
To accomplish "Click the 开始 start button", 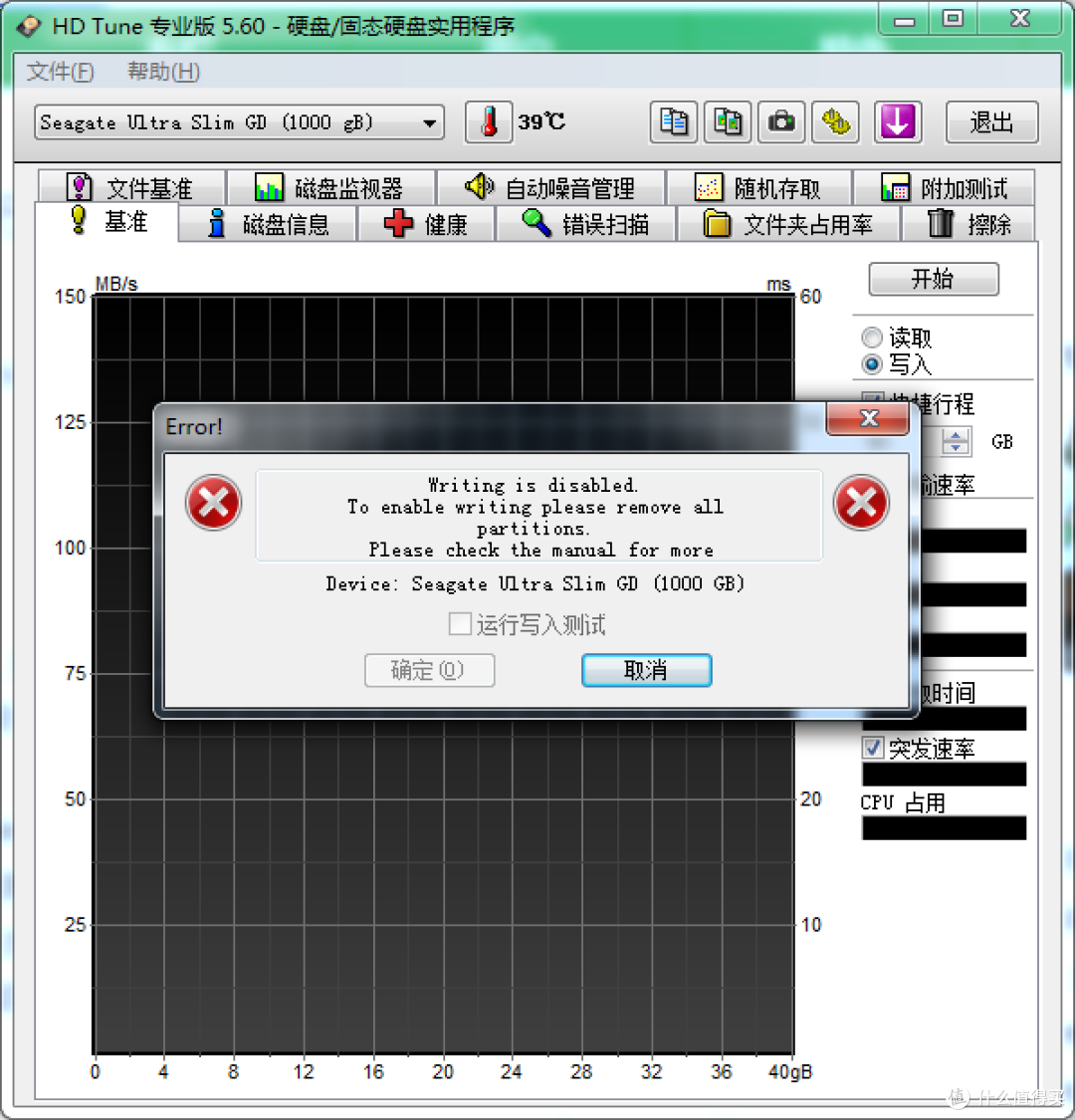I will (x=933, y=279).
